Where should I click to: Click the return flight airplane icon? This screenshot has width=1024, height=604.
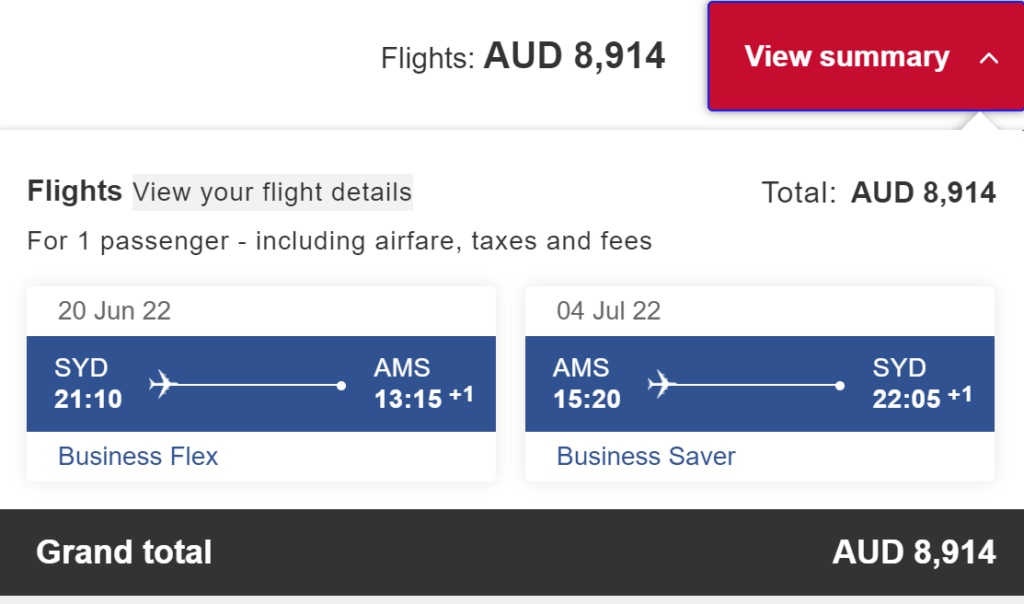[662, 384]
